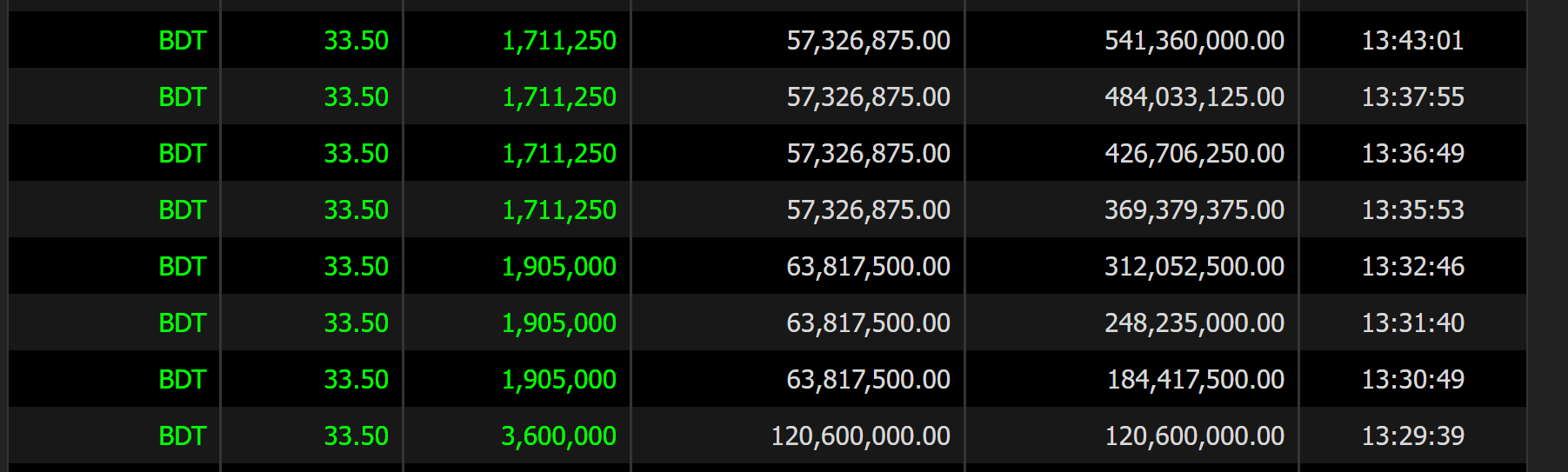Click the 13:43:01 timestamp cell
This screenshot has width=1568, height=472.
pos(1412,40)
